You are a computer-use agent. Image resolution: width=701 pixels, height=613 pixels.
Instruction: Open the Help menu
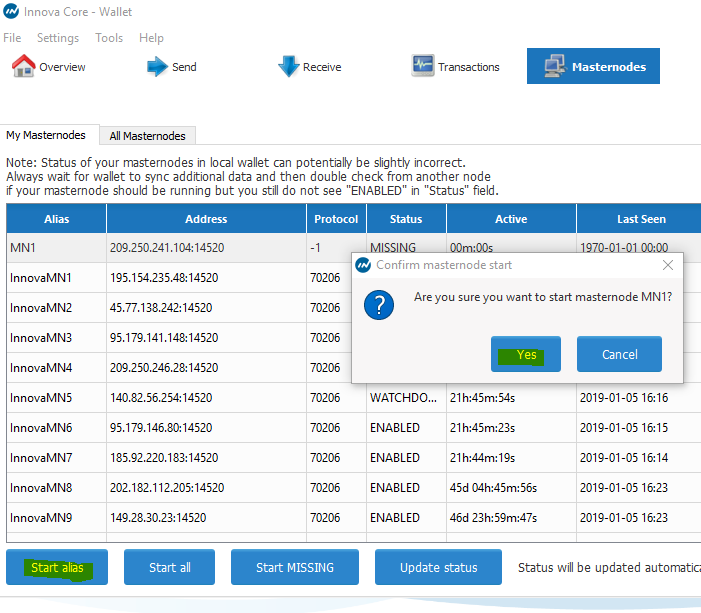pyautogui.click(x=151, y=38)
